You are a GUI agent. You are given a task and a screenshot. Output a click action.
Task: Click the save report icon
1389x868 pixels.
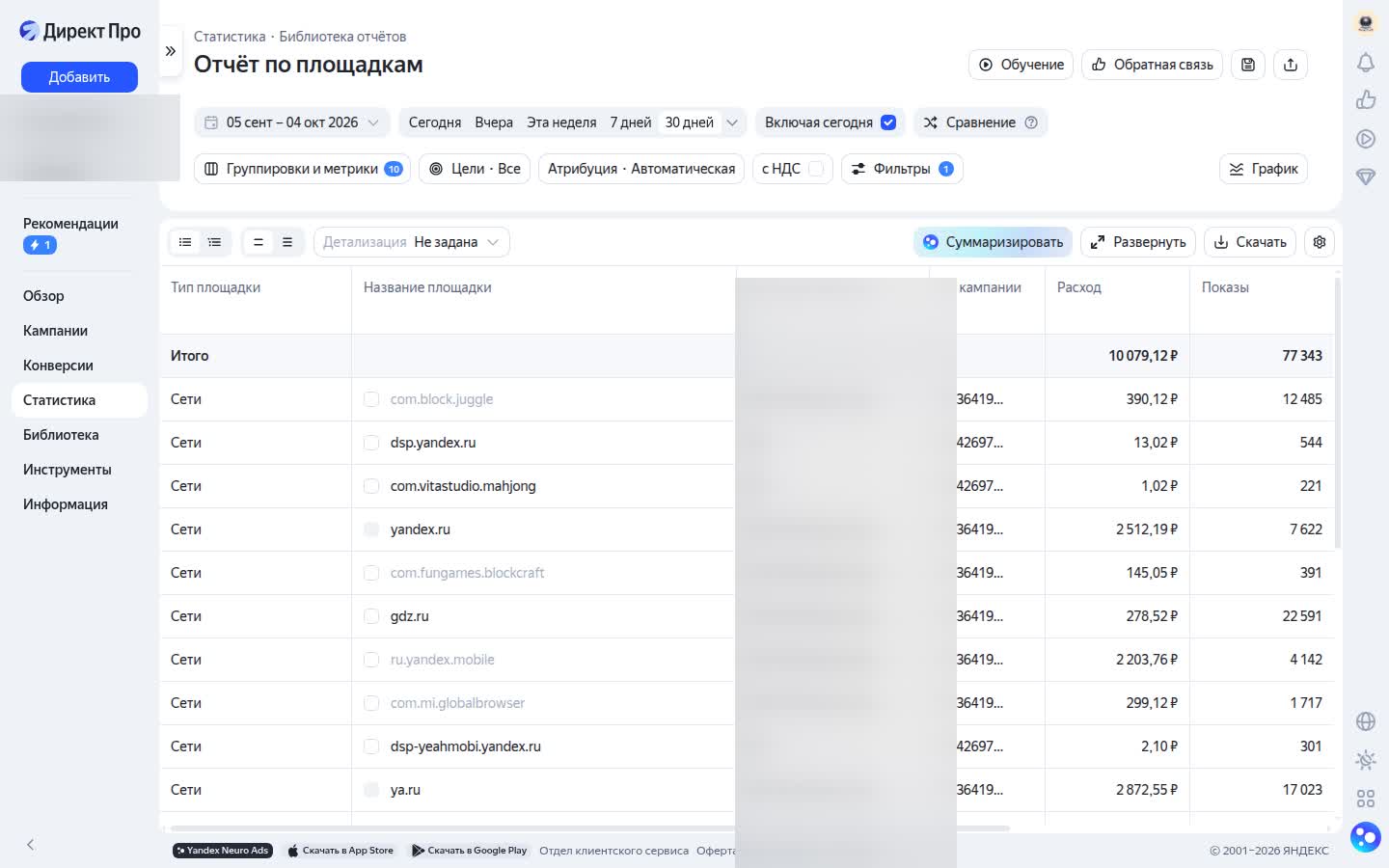[x=1248, y=65]
